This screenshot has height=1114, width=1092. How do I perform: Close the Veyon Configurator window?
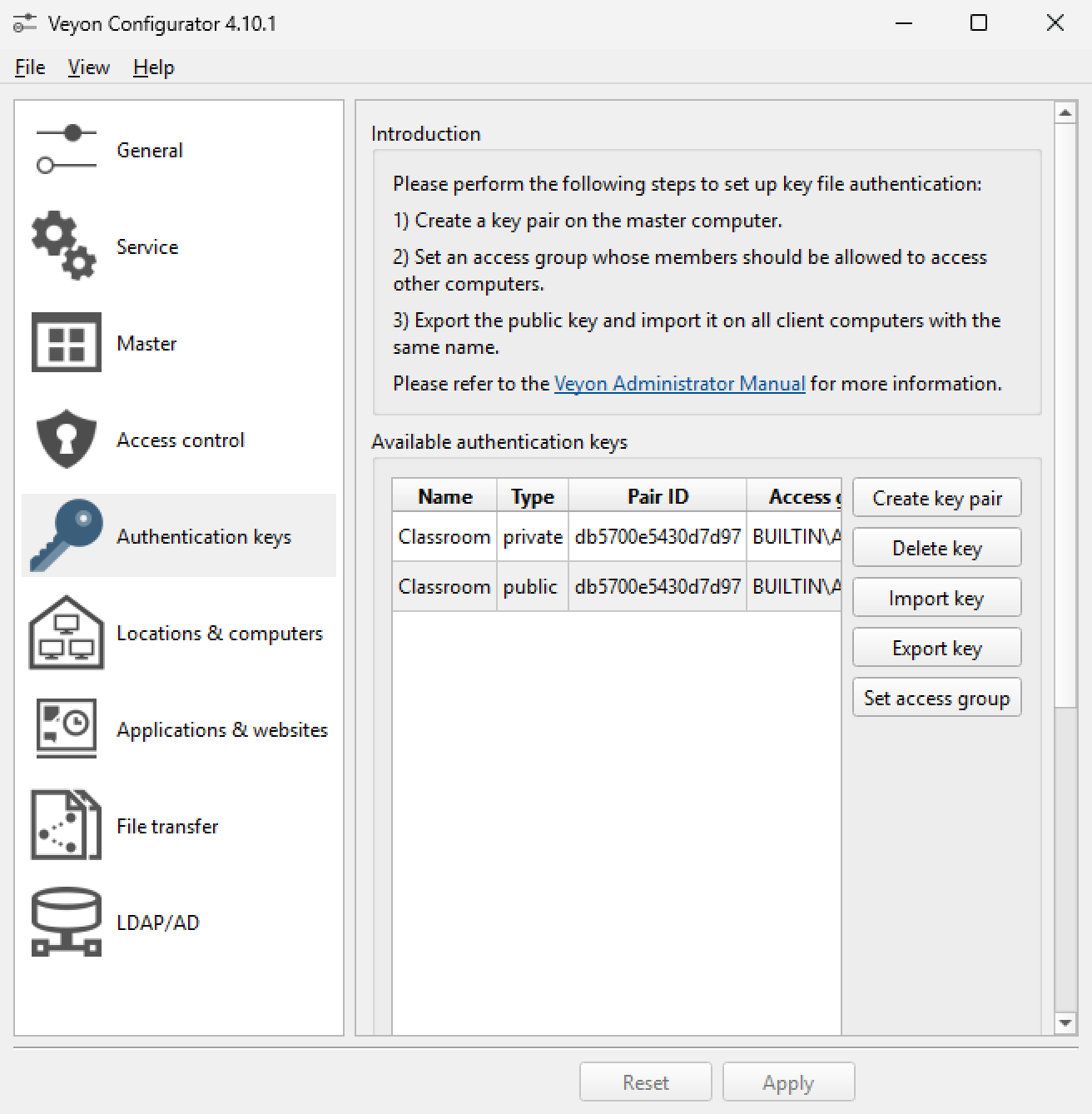pos(1055,23)
